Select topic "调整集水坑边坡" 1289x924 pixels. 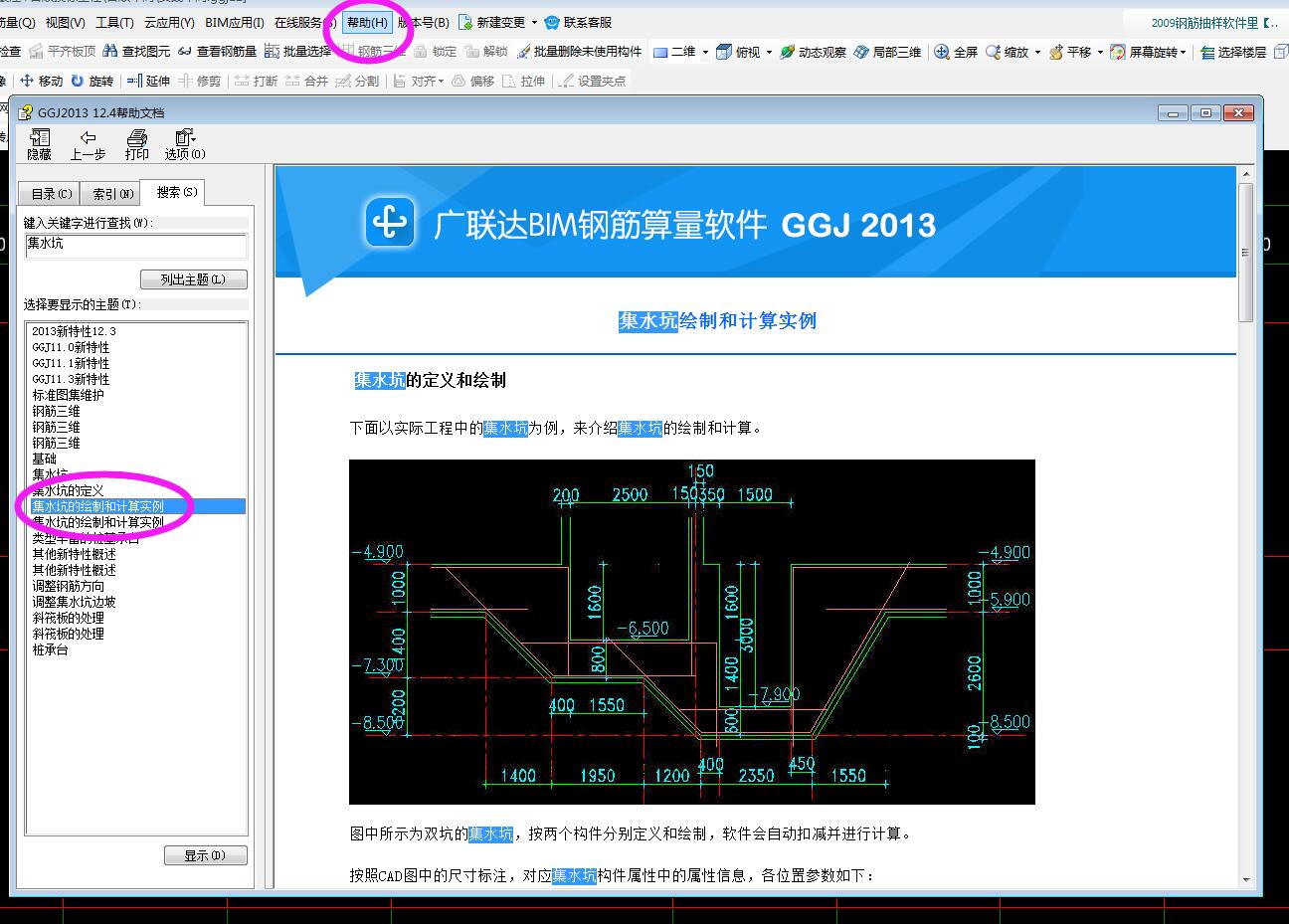[74, 602]
